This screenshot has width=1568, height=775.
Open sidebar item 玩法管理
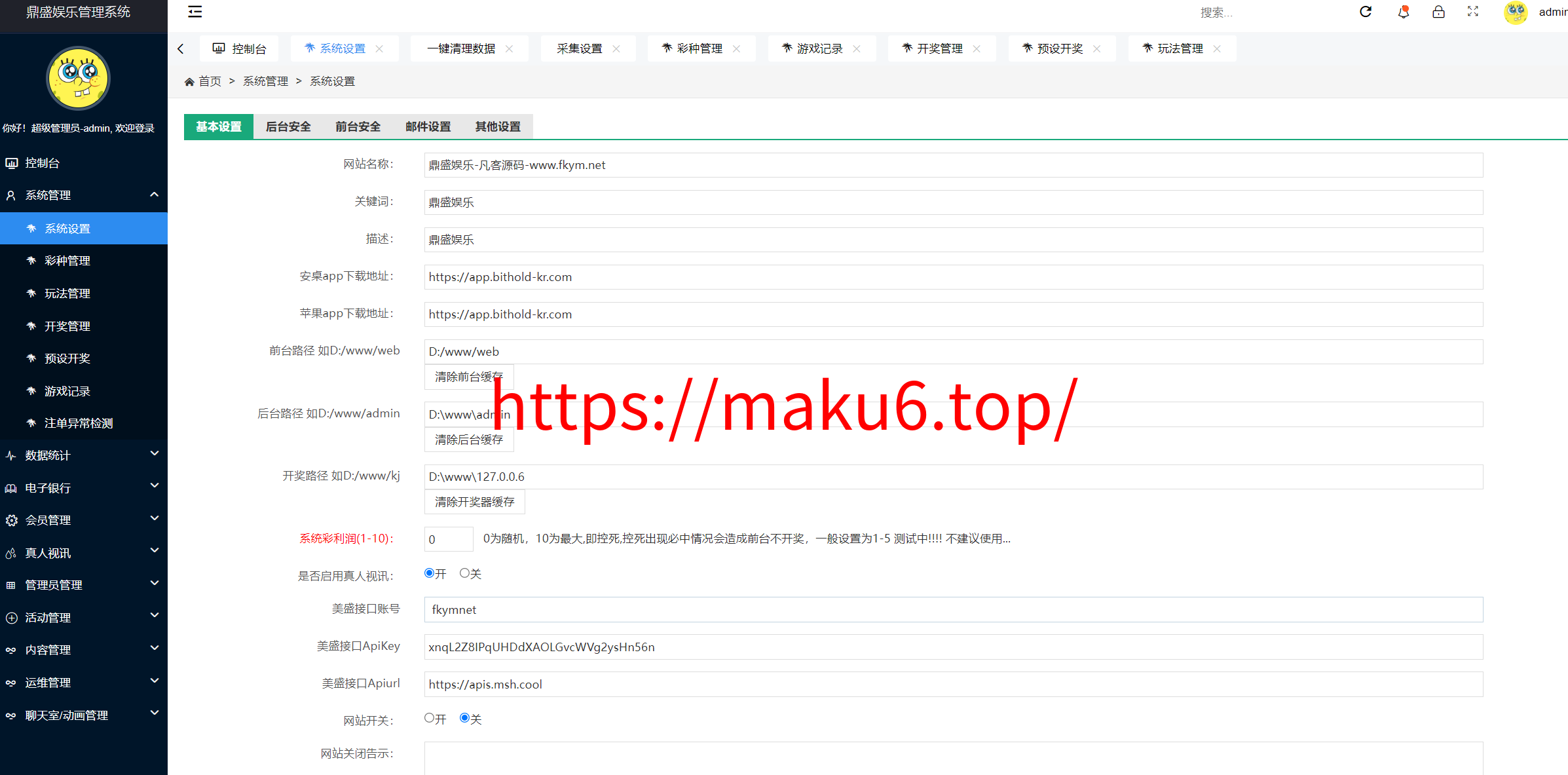pos(84,293)
